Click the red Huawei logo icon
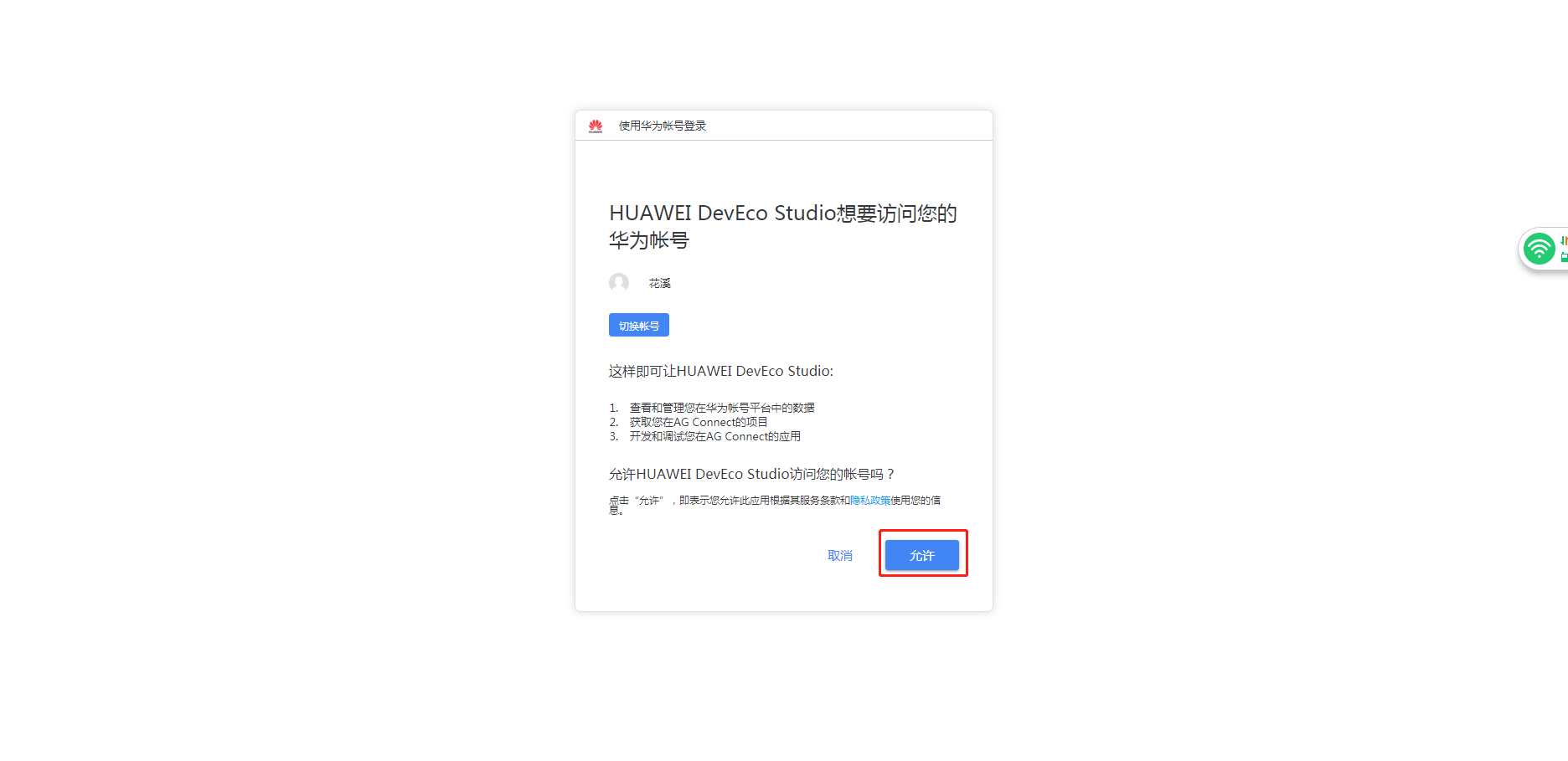The width and height of the screenshot is (1568, 761). point(595,126)
